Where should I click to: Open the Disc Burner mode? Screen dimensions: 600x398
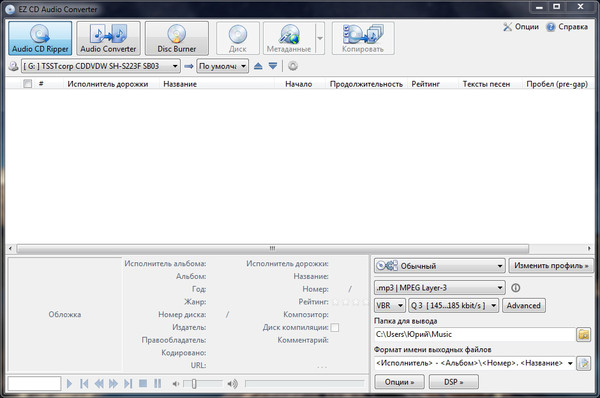pos(177,38)
